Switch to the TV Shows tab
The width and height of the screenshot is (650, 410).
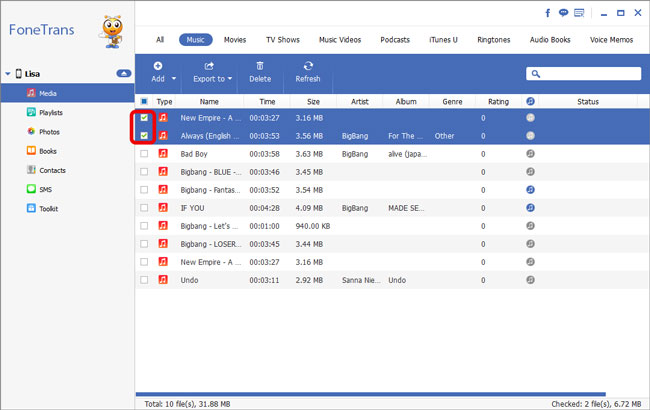(x=283, y=40)
